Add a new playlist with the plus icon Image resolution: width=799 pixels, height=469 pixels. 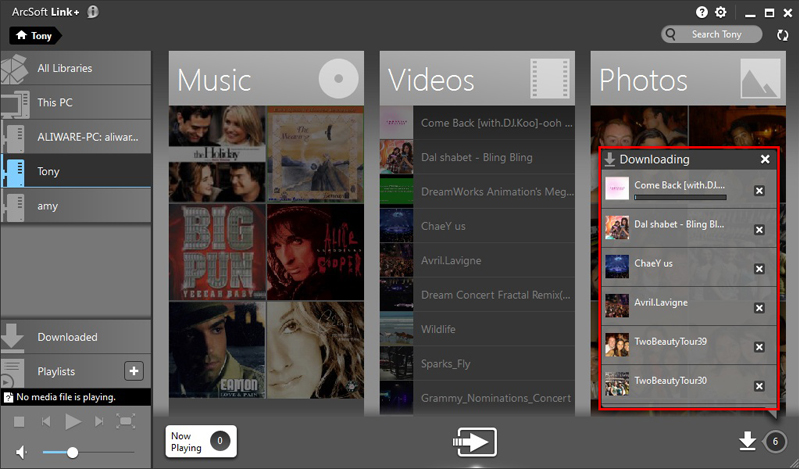[133, 371]
